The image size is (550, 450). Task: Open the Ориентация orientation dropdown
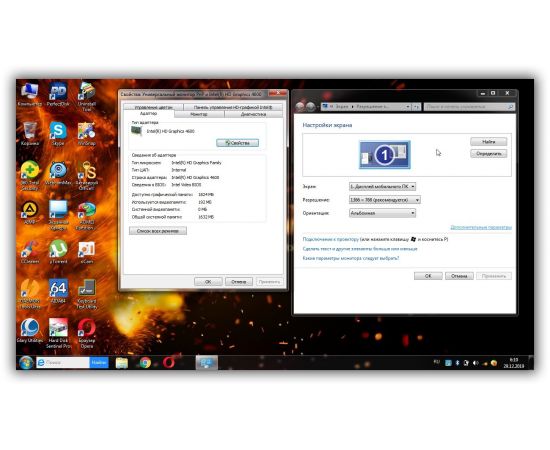(382, 213)
